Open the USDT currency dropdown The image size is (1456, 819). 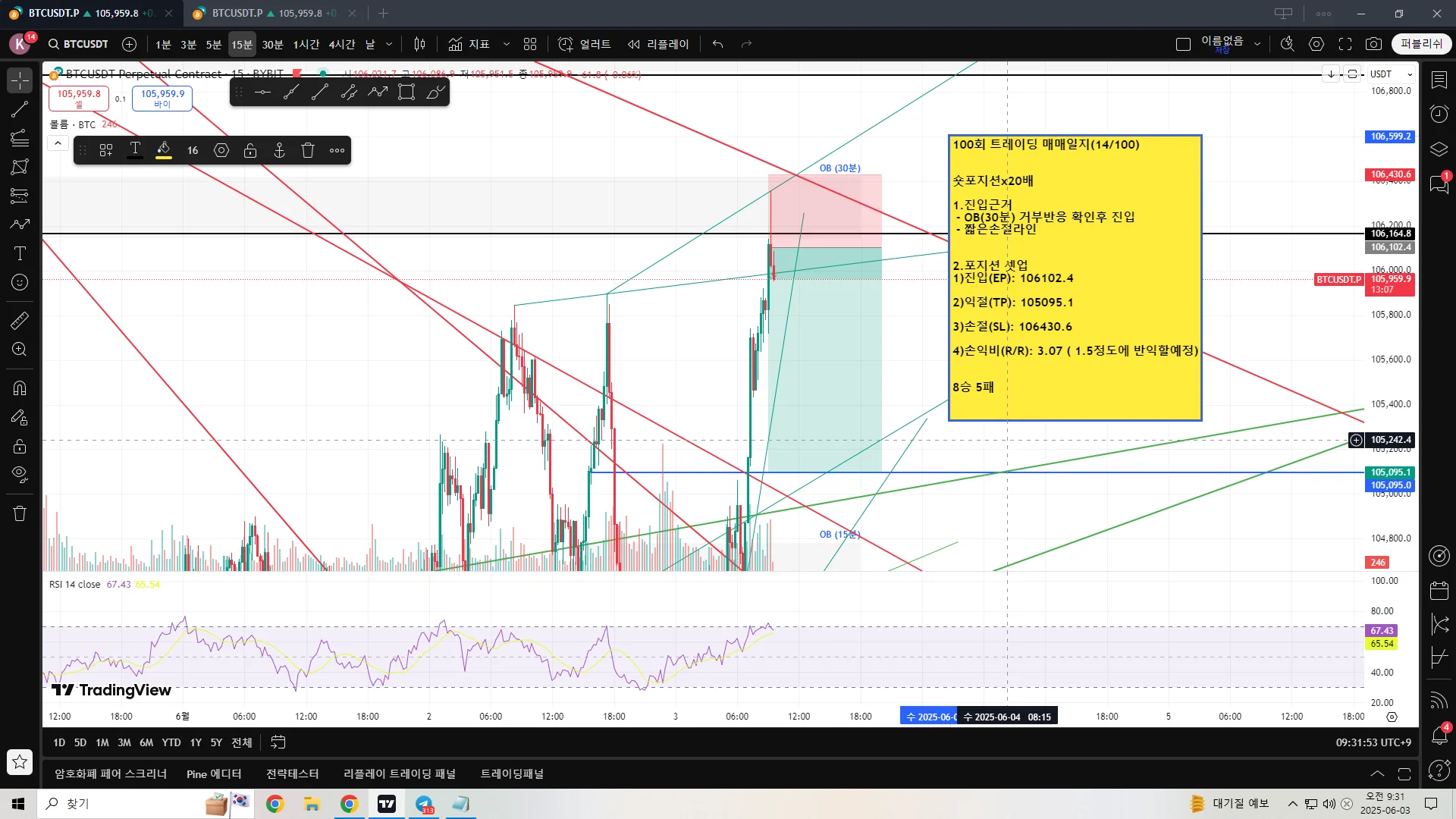(1391, 74)
